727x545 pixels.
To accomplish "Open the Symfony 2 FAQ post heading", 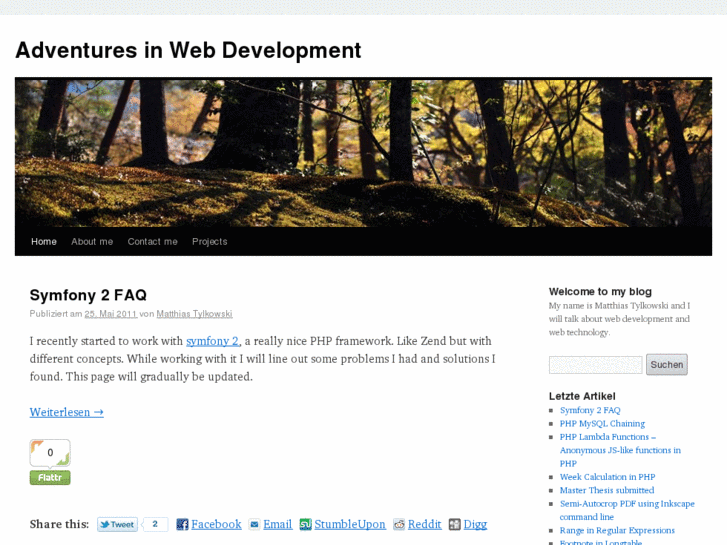I will pyautogui.click(x=88, y=295).
